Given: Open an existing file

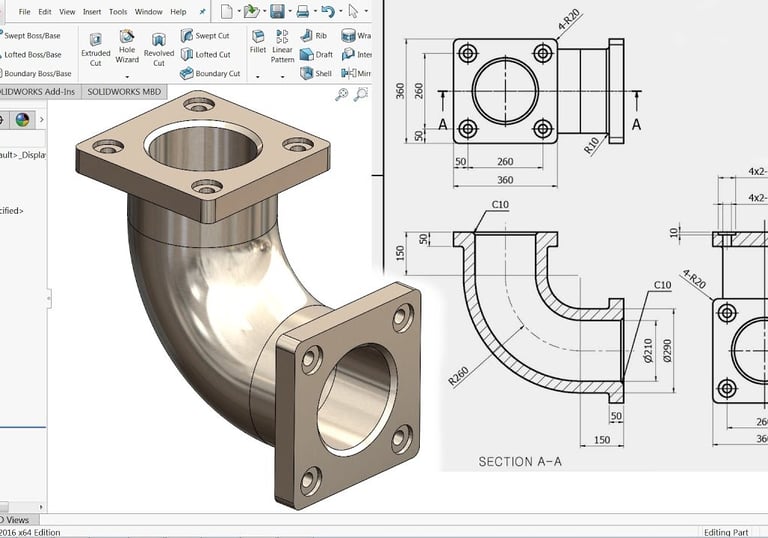Looking at the screenshot, I should pyautogui.click(x=252, y=11).
